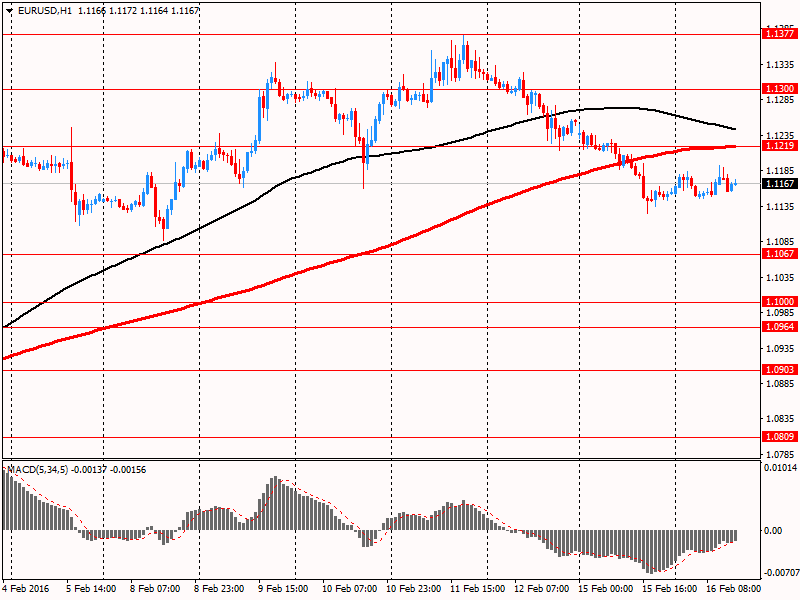This screenshot has height=600, width=800.
Task: Select the 1.0835 price scale value
Action: [780, 419]
